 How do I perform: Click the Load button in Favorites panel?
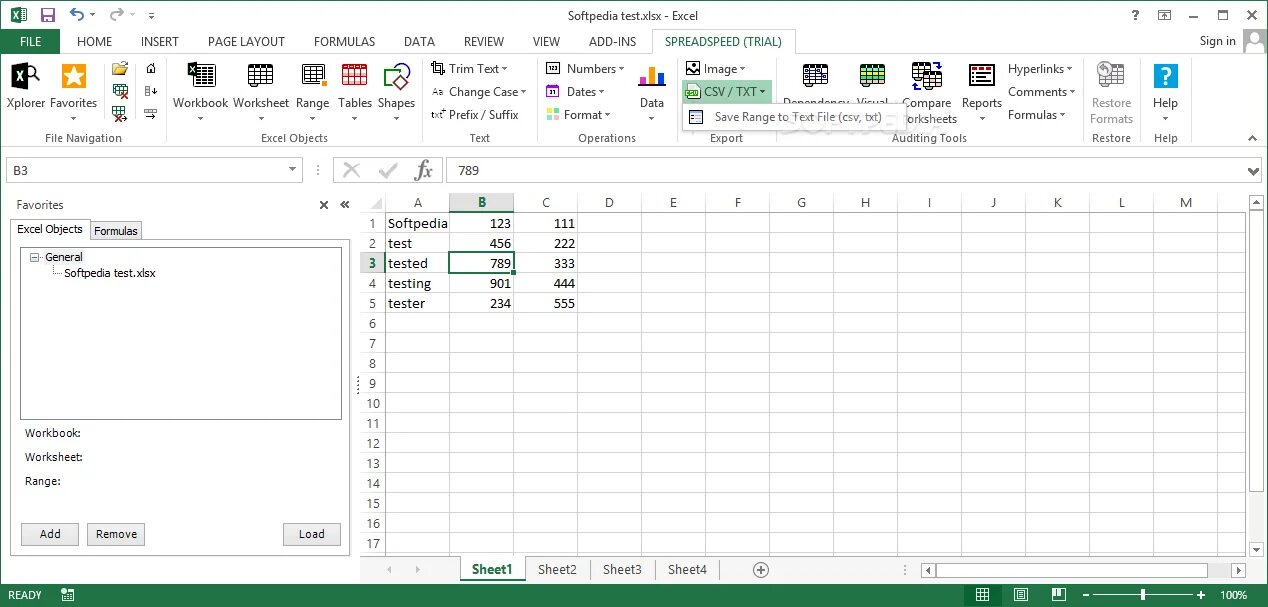(x=311, y=534)
